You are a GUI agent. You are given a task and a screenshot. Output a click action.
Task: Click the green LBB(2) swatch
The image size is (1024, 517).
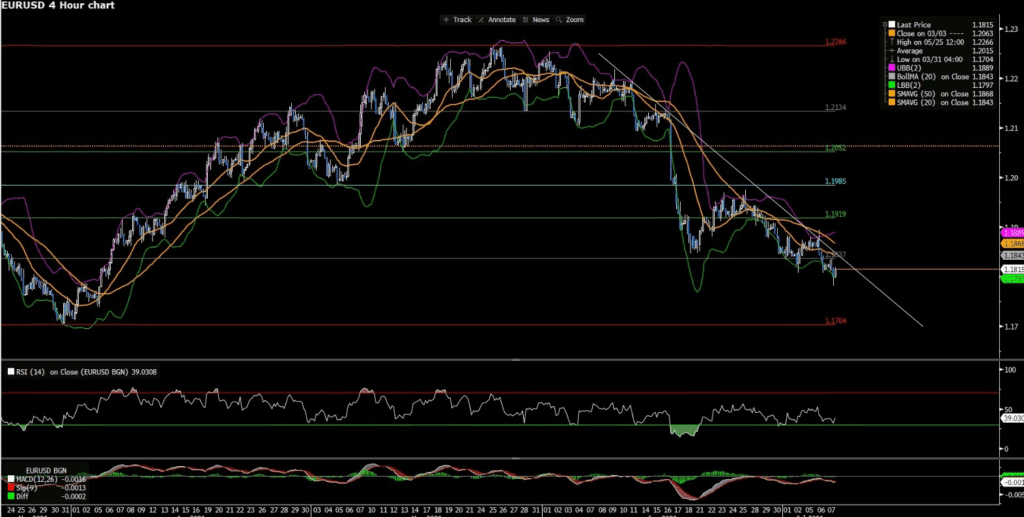892,85
